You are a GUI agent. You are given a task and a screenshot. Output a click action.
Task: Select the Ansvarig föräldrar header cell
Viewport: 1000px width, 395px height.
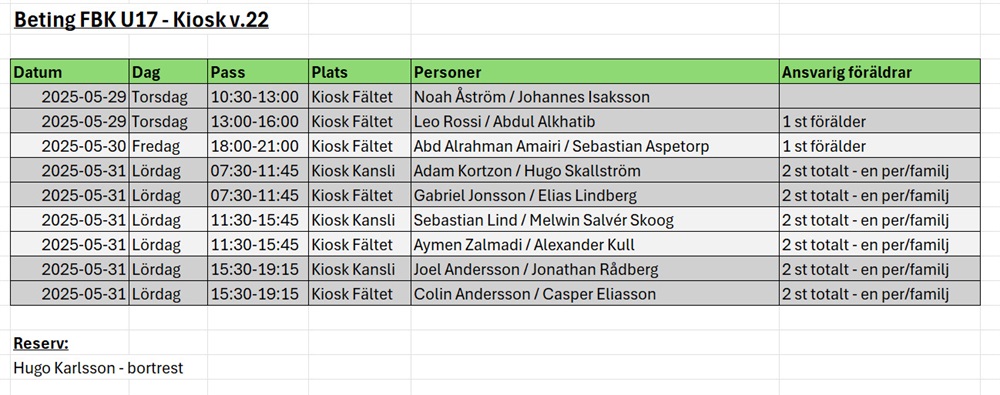point(879,71)
